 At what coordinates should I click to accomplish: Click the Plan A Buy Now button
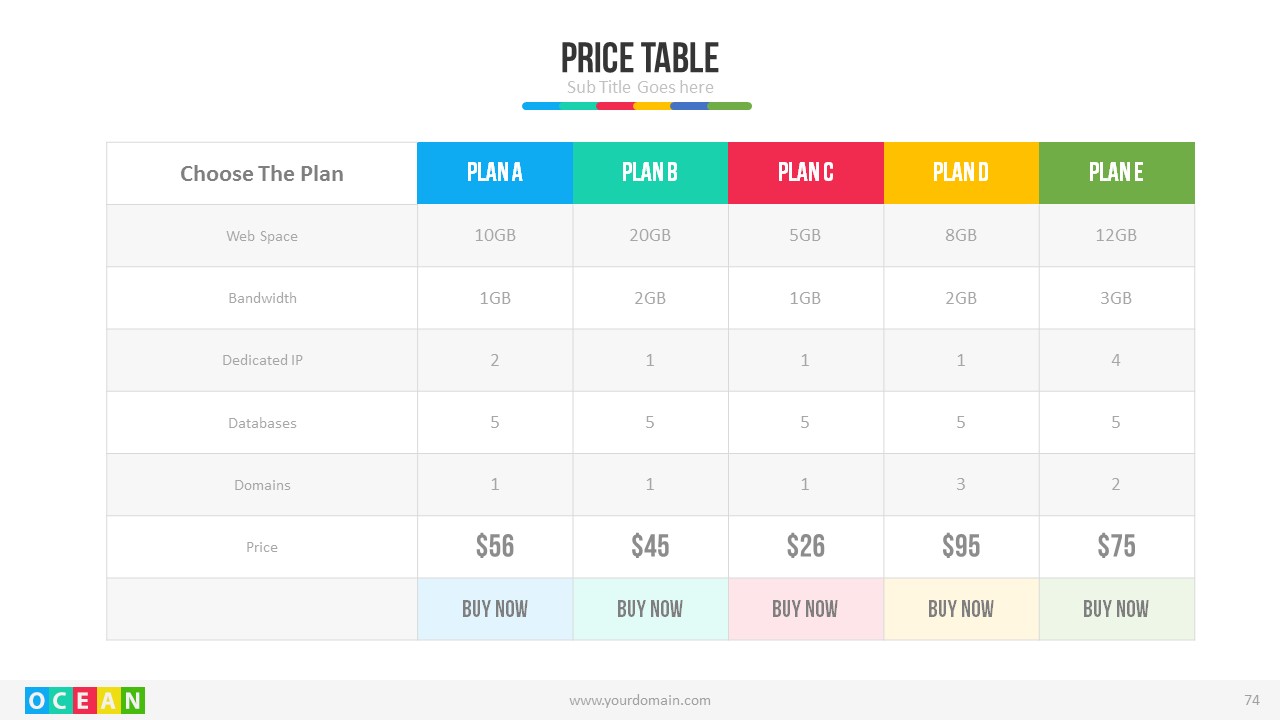click(x=495, y=609)
